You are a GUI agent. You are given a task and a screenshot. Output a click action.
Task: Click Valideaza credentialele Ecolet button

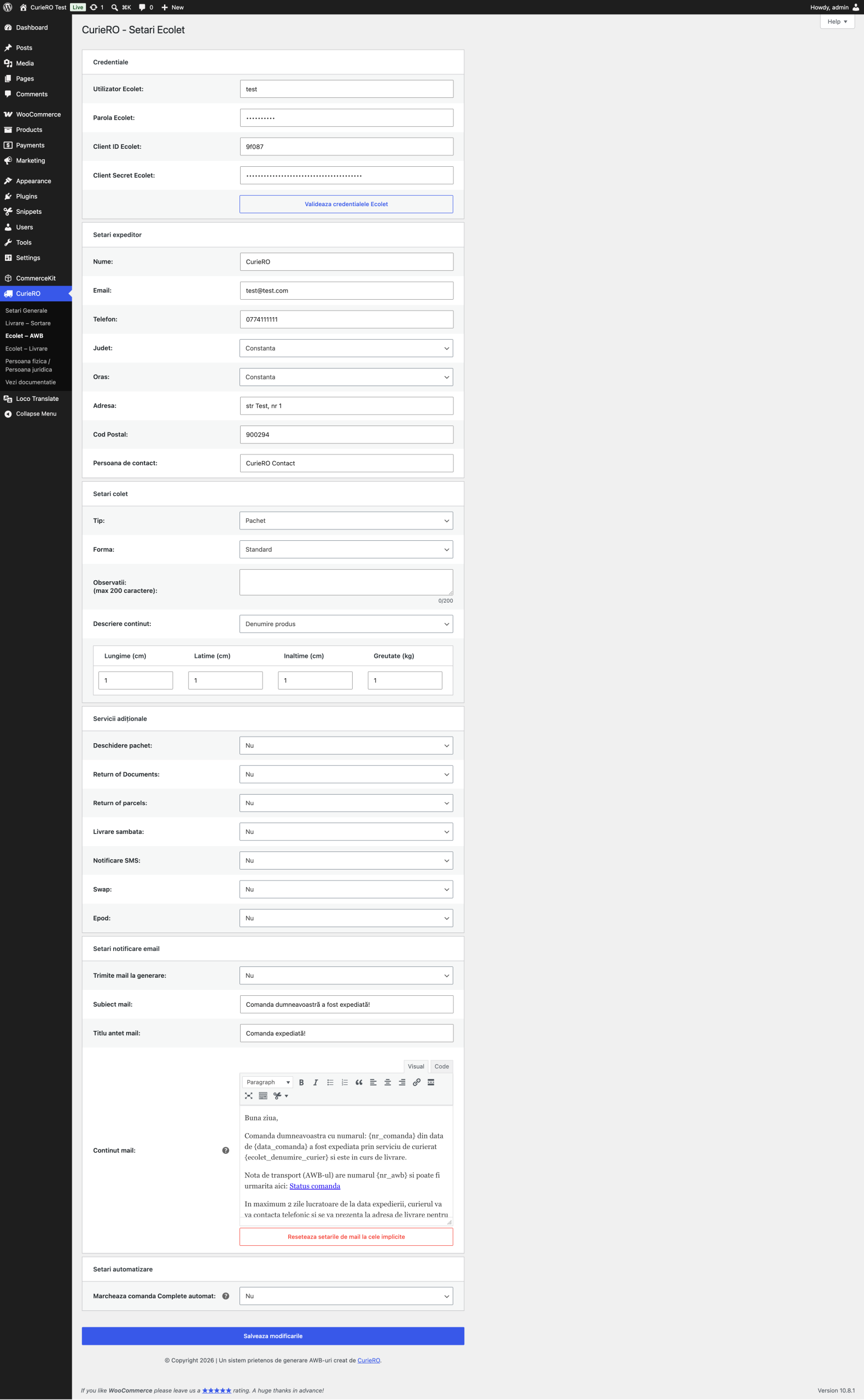[x=346, y=204]
